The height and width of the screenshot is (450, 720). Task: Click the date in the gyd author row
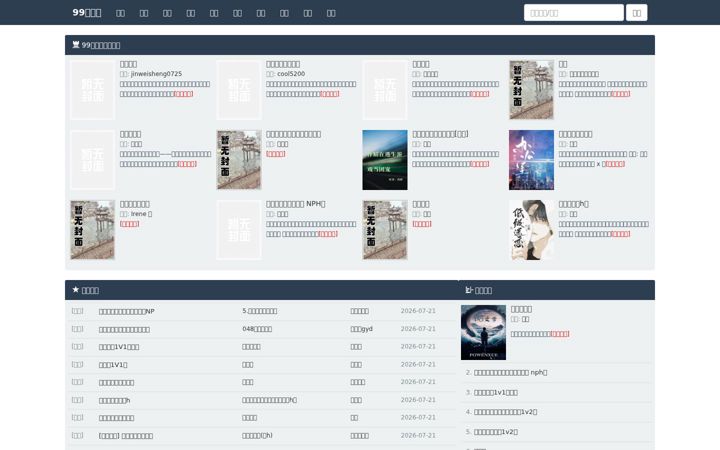pos(418,329)
